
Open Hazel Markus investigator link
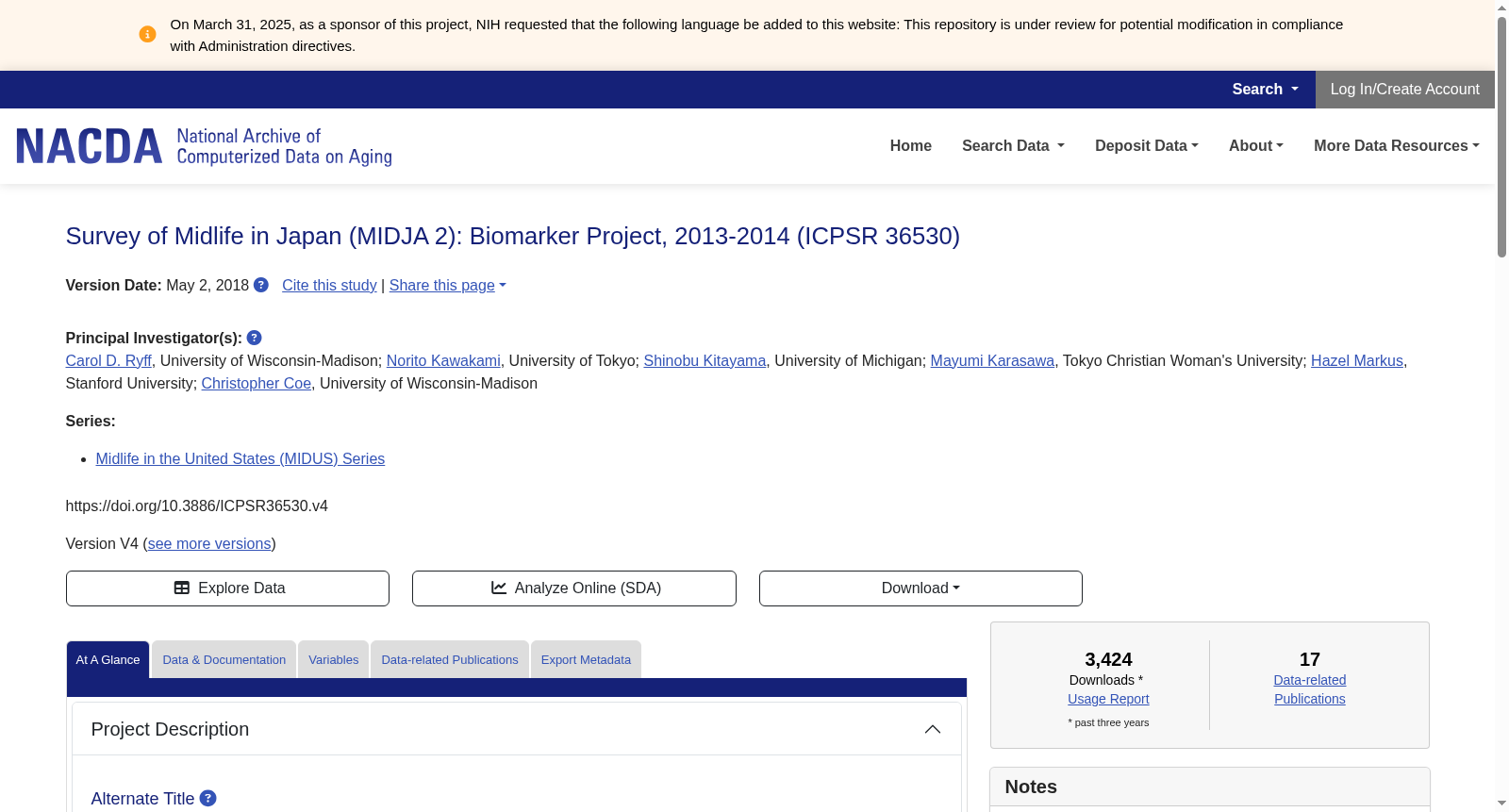[1357, 361]
